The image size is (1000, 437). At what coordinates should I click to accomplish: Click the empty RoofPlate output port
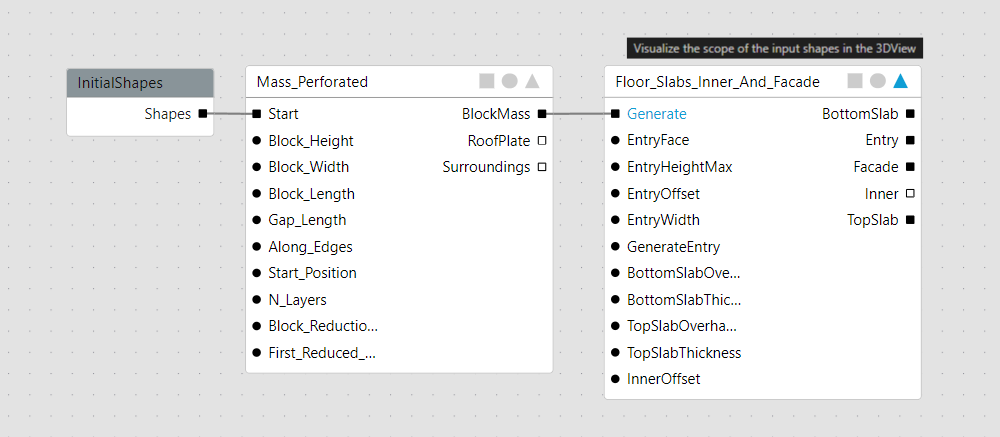tap(542, 141)
